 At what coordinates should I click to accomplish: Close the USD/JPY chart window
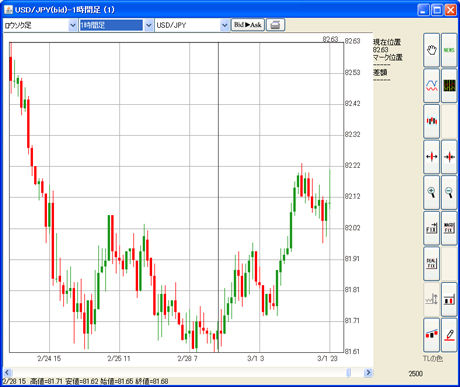point(451,10)
